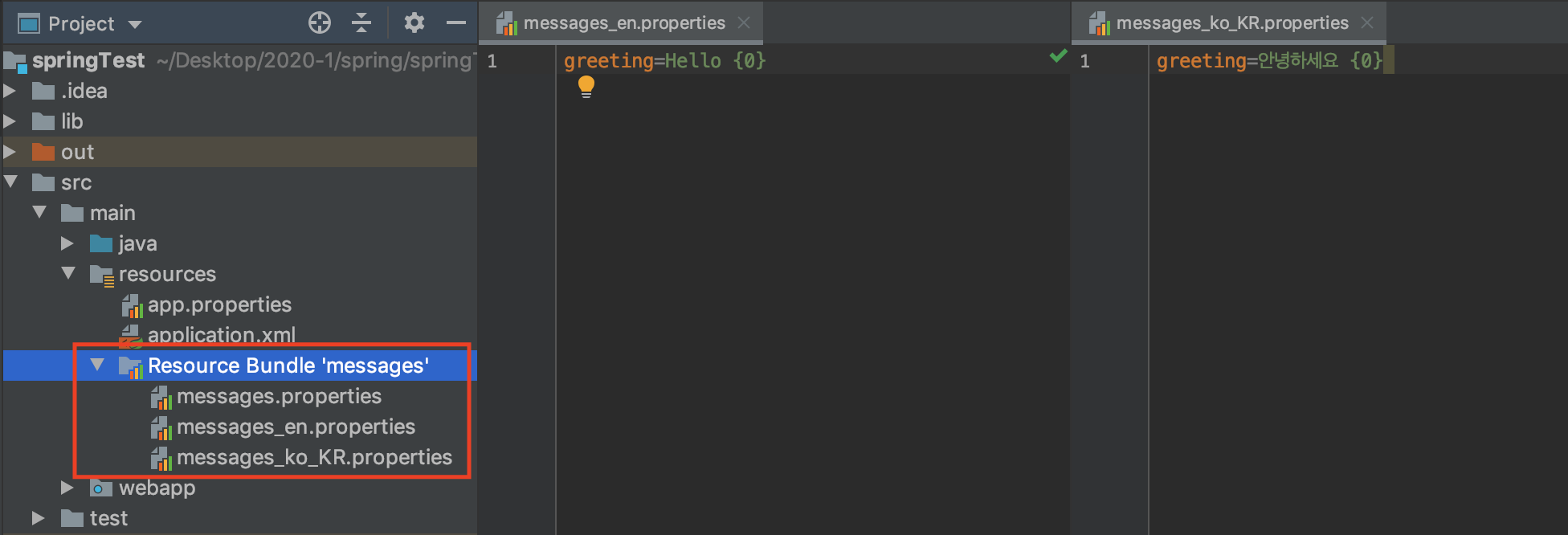
Task: Click the collapse all icon in Project panel
Action: pos(361,23)
